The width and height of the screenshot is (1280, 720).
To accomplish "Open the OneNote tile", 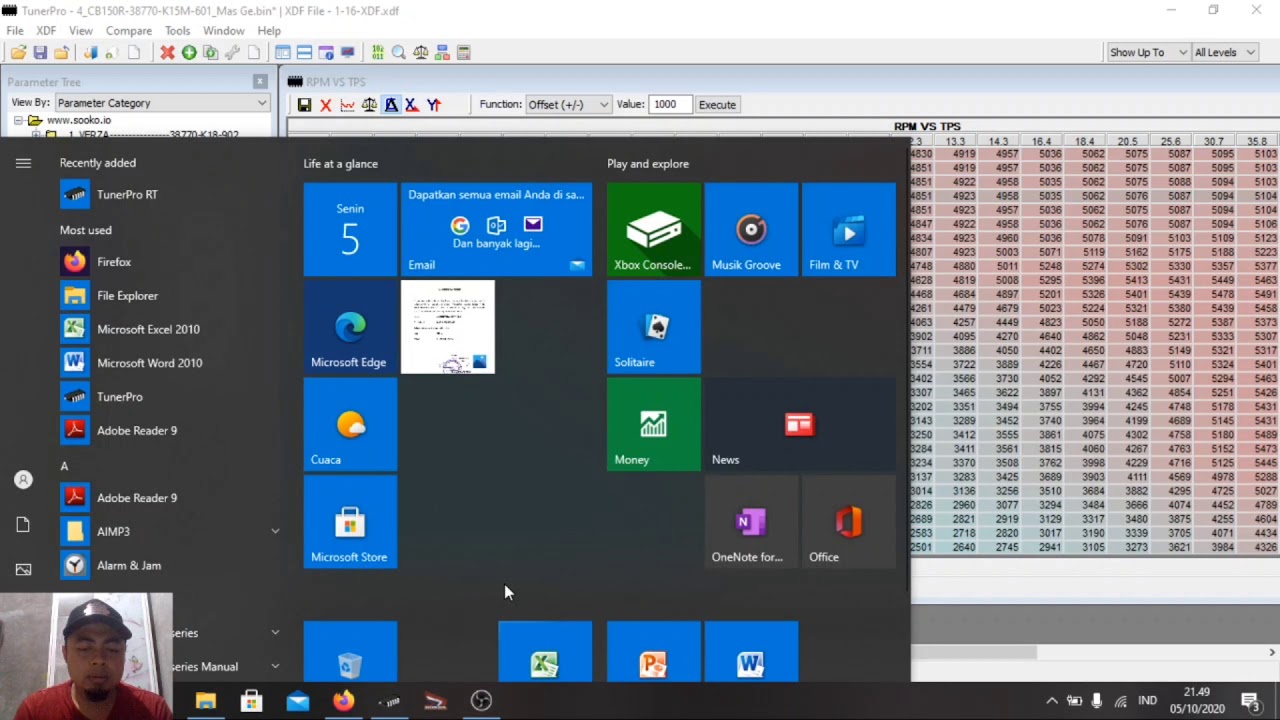I will click(751, 522).
